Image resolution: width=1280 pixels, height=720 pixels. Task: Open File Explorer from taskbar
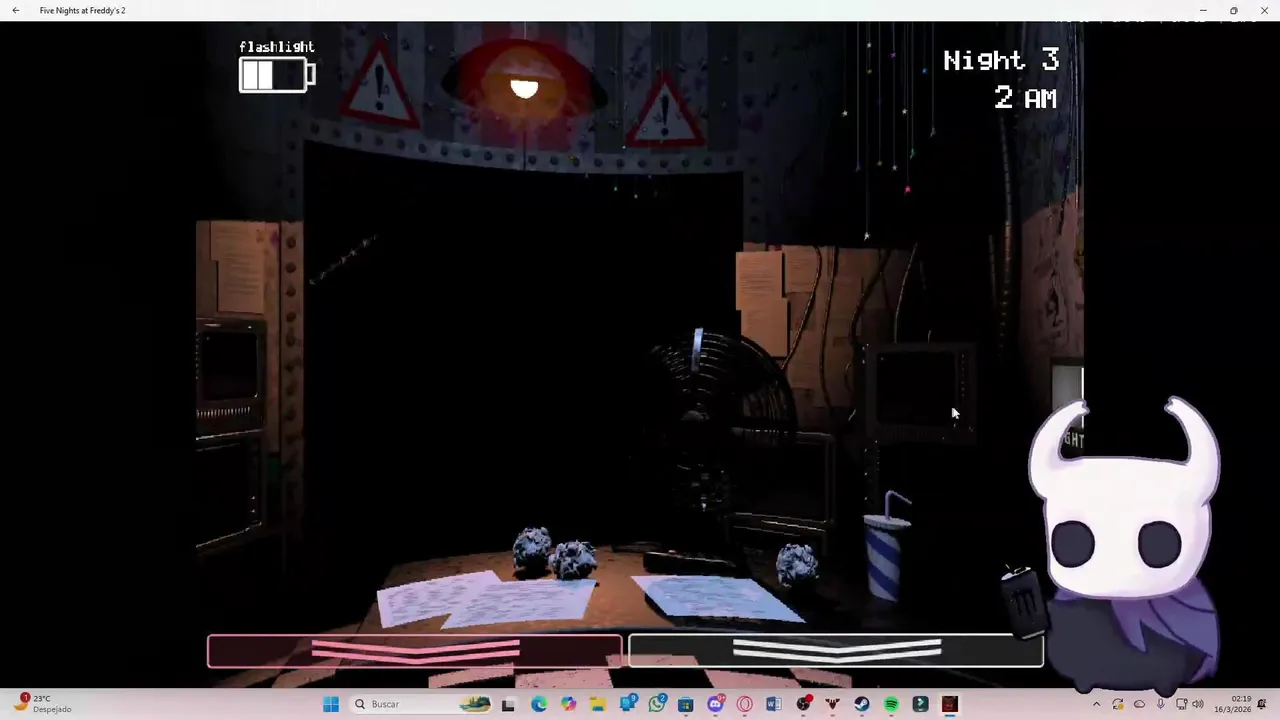pos(598,704)
